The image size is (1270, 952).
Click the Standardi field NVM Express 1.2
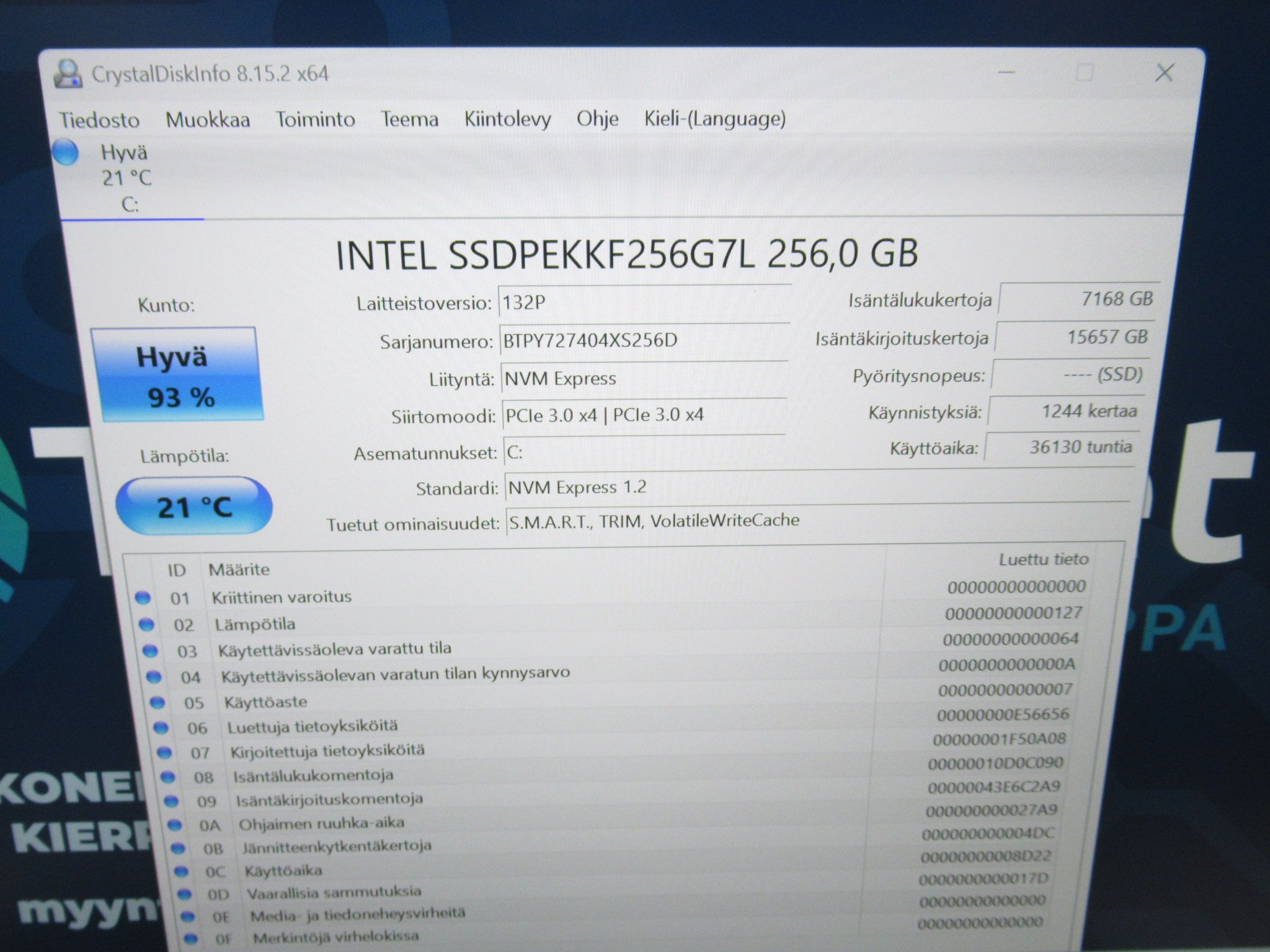coord(819,487)
